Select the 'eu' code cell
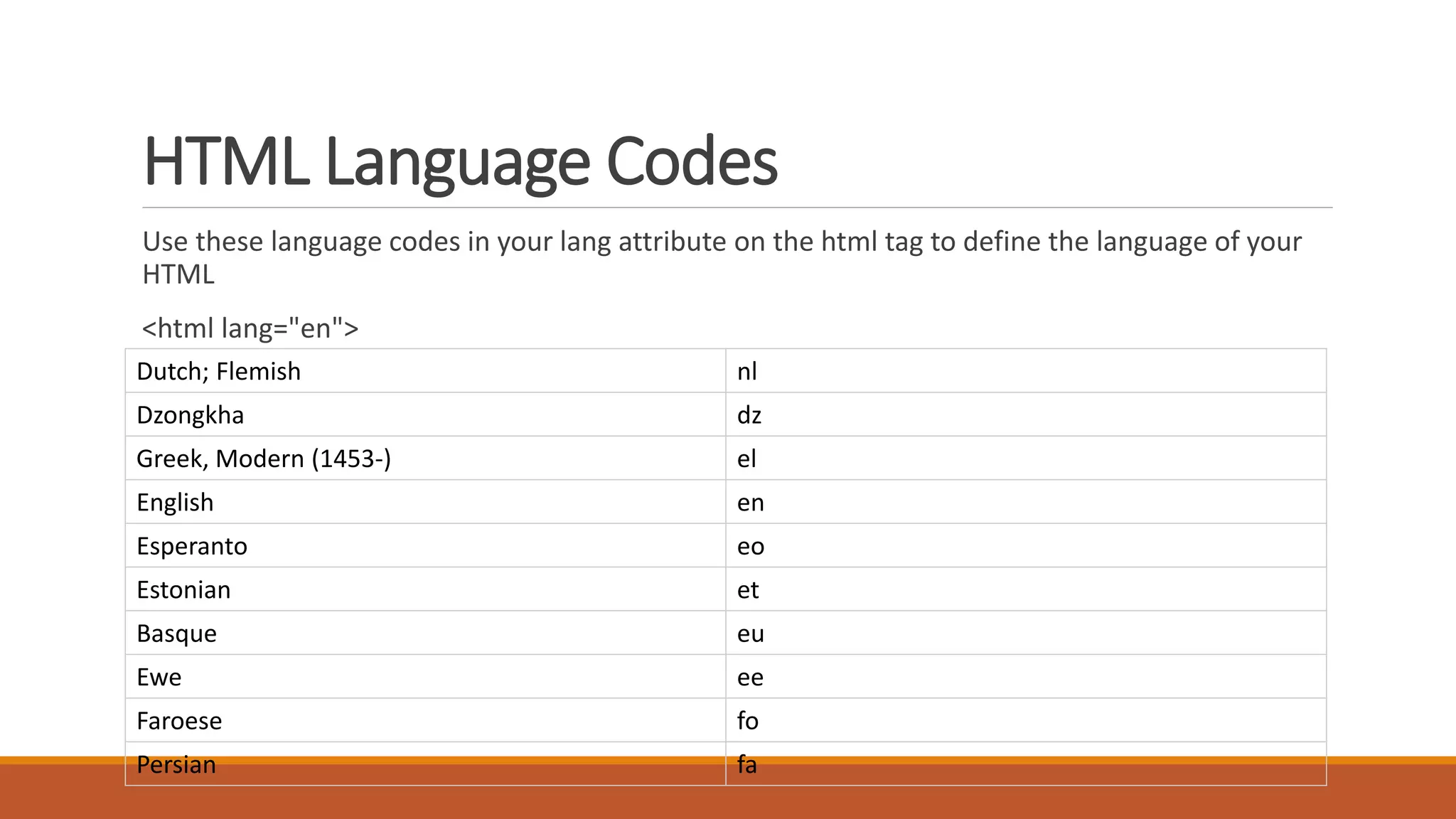 [x=1026, y=633]
